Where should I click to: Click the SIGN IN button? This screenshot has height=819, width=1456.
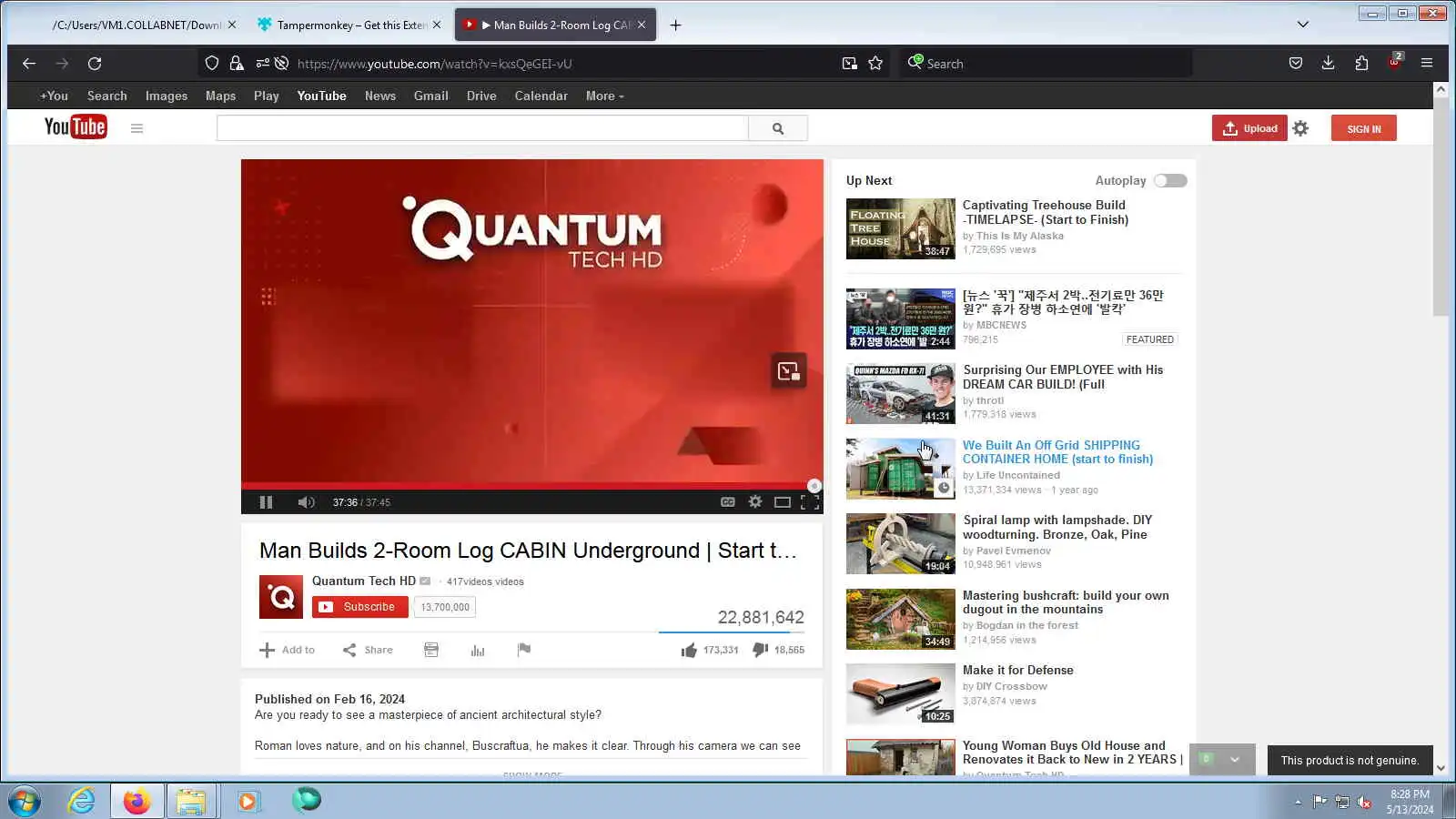[1364, 128]
